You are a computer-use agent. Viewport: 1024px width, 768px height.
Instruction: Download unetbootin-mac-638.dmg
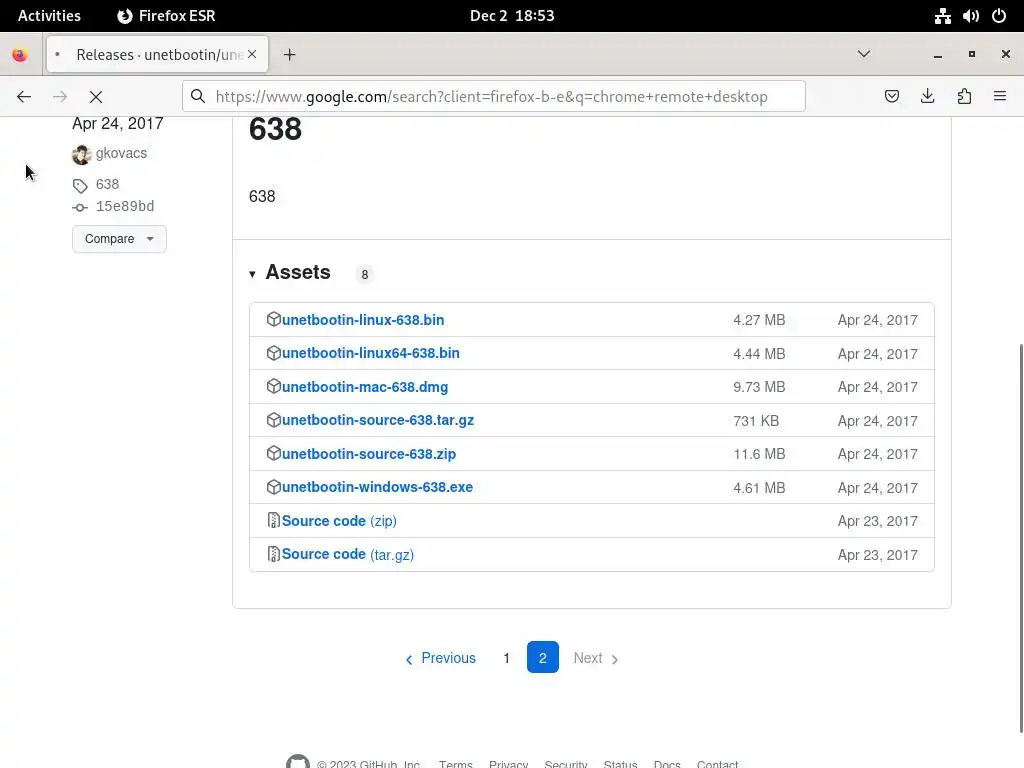(364, 387)
